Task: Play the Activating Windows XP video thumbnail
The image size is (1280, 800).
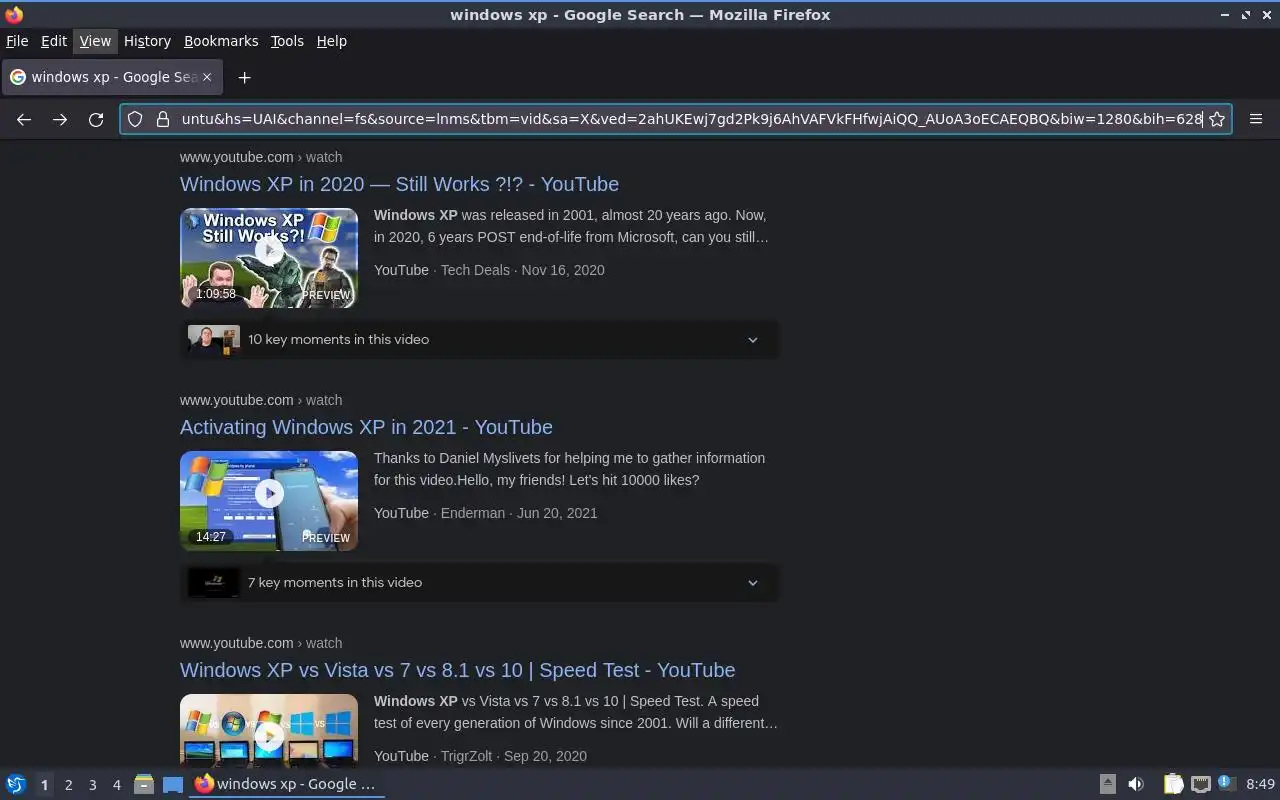Action: click(x=269, y=501)
